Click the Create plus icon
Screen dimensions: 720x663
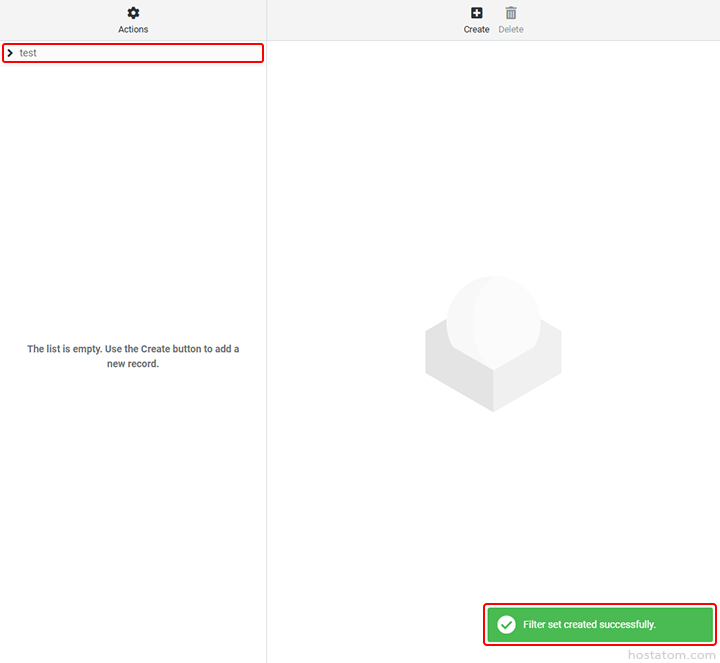click(x=476, y=13)
